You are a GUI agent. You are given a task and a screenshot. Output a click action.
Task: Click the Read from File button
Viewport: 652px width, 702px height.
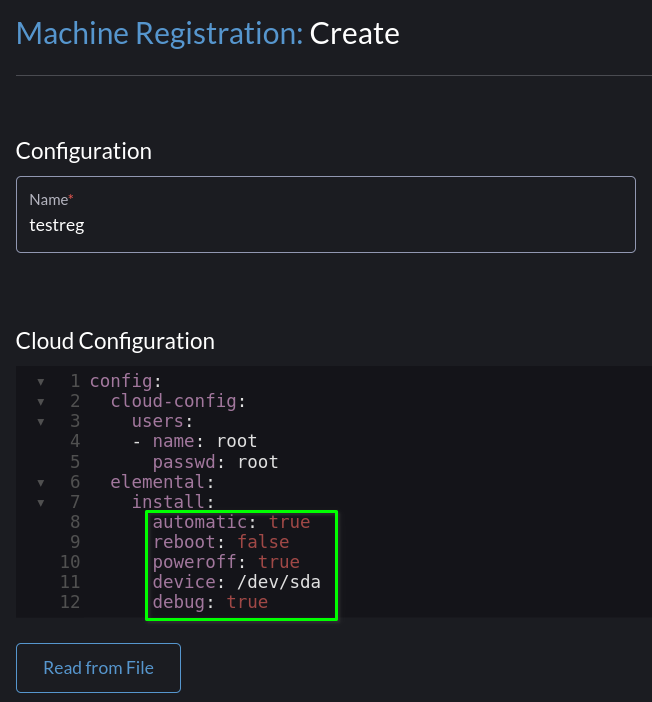point(99,668)
